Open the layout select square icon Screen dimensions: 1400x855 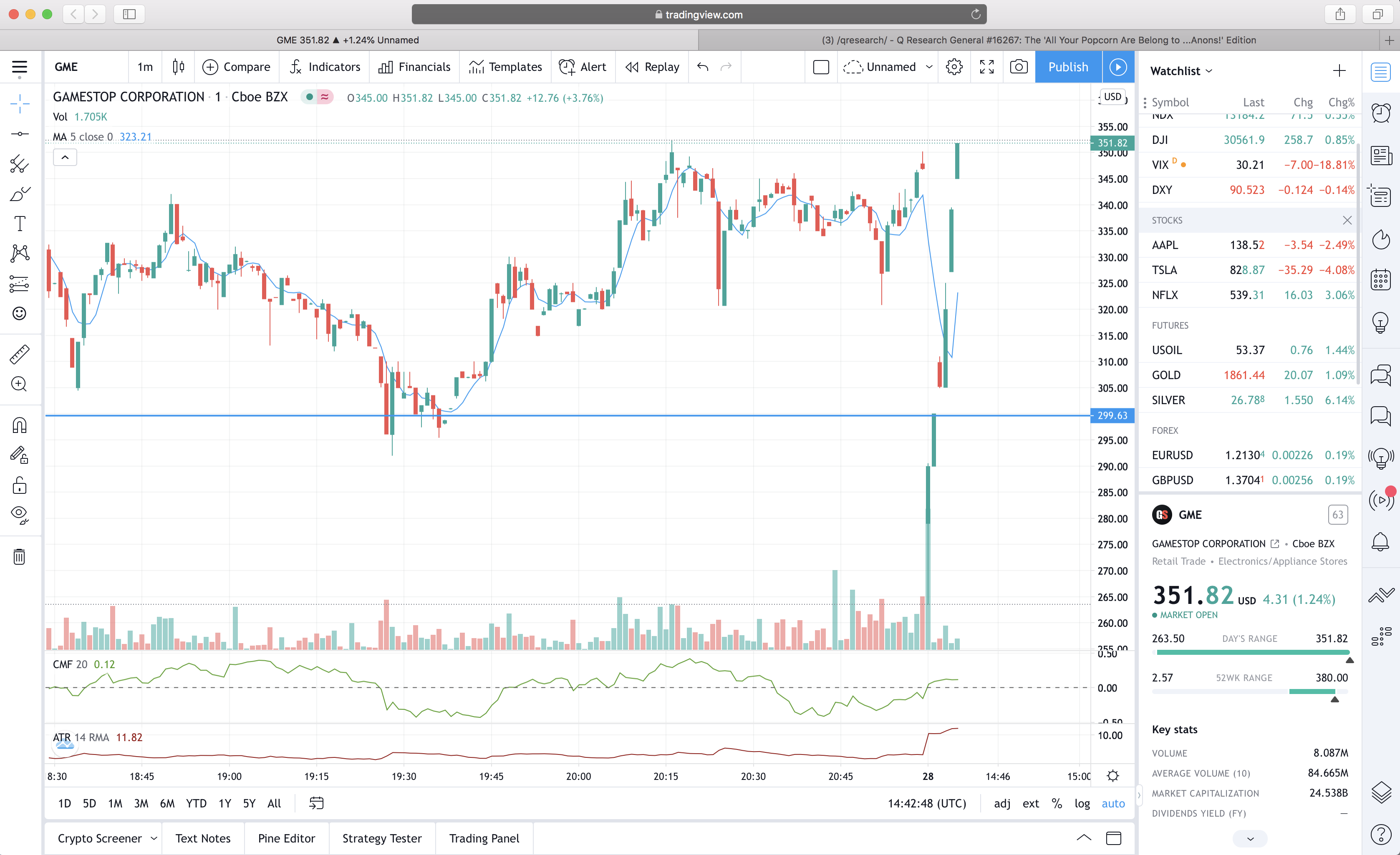tap(821, 67)
